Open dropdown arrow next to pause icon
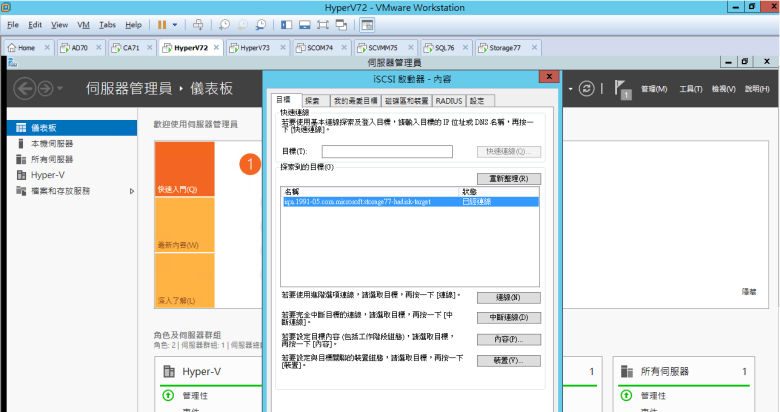780x412 pixels. click(176, 23)
